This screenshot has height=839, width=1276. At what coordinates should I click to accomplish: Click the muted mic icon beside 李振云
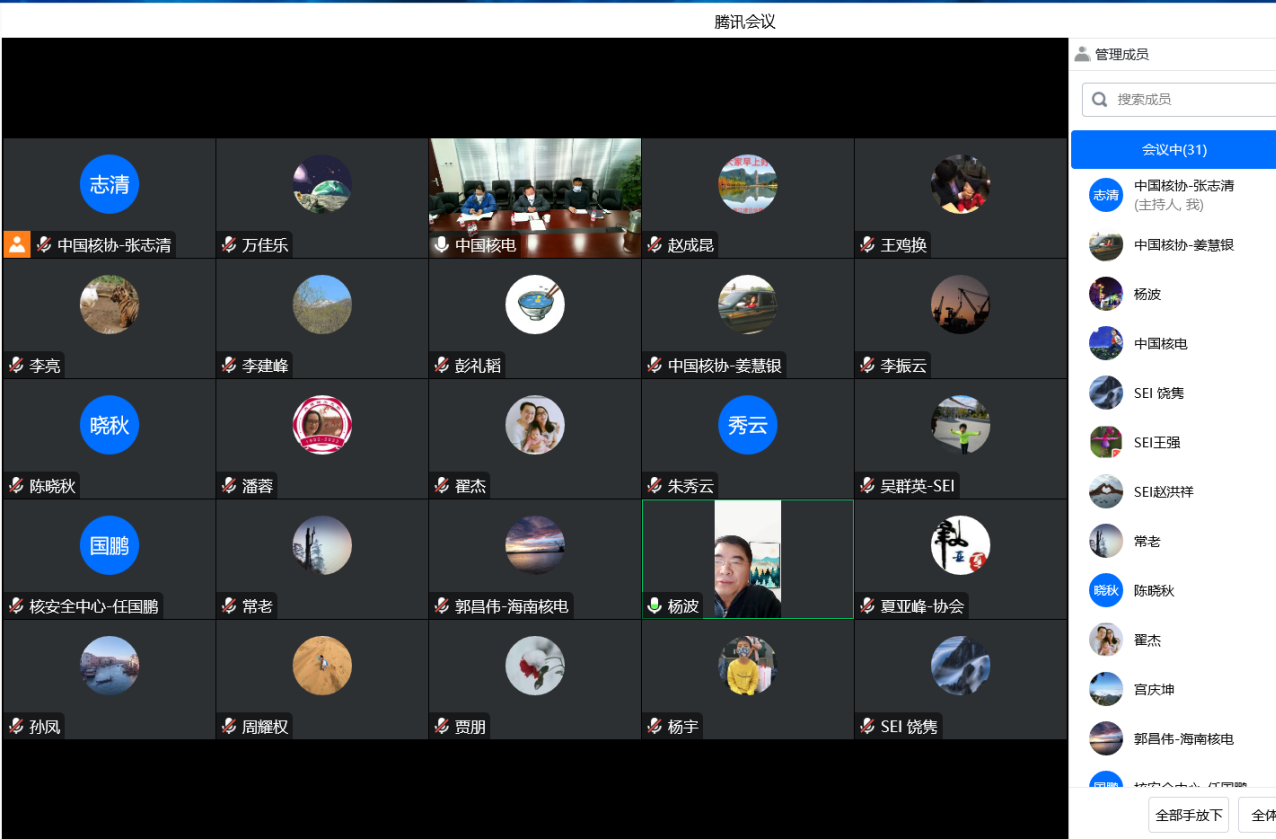coord(867,366)
